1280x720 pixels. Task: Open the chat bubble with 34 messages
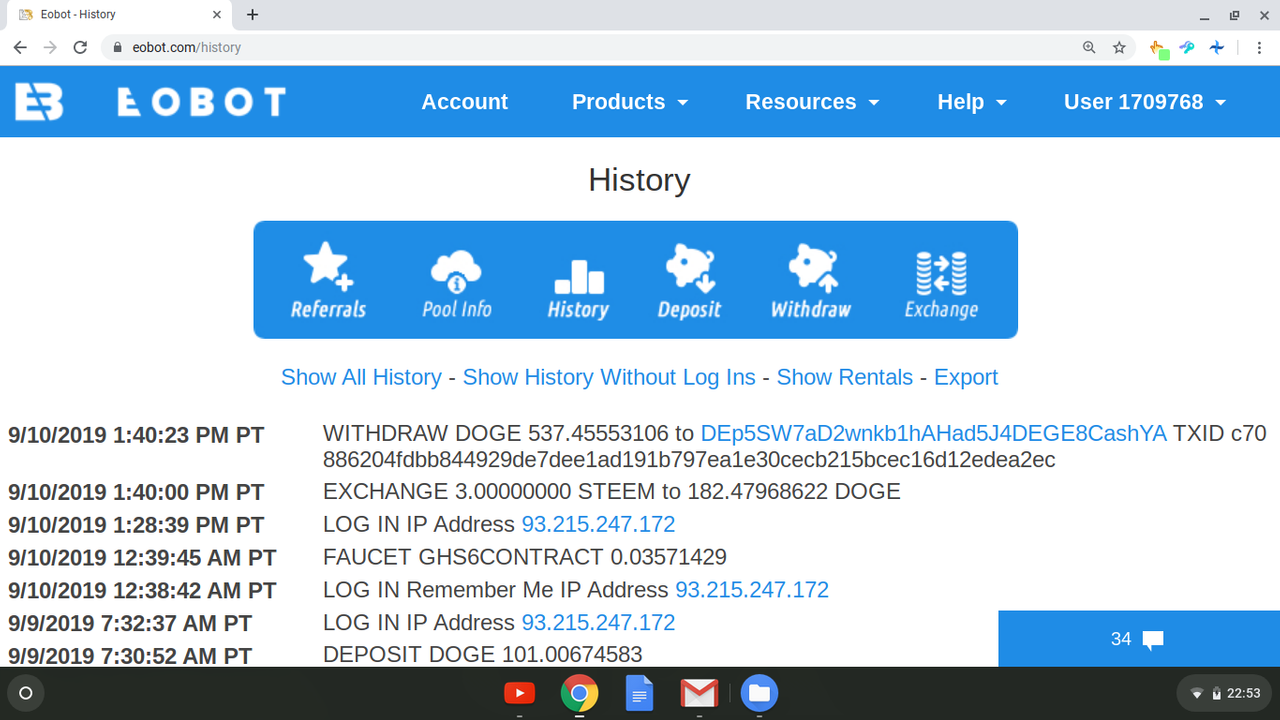(x=1139, y=639)
